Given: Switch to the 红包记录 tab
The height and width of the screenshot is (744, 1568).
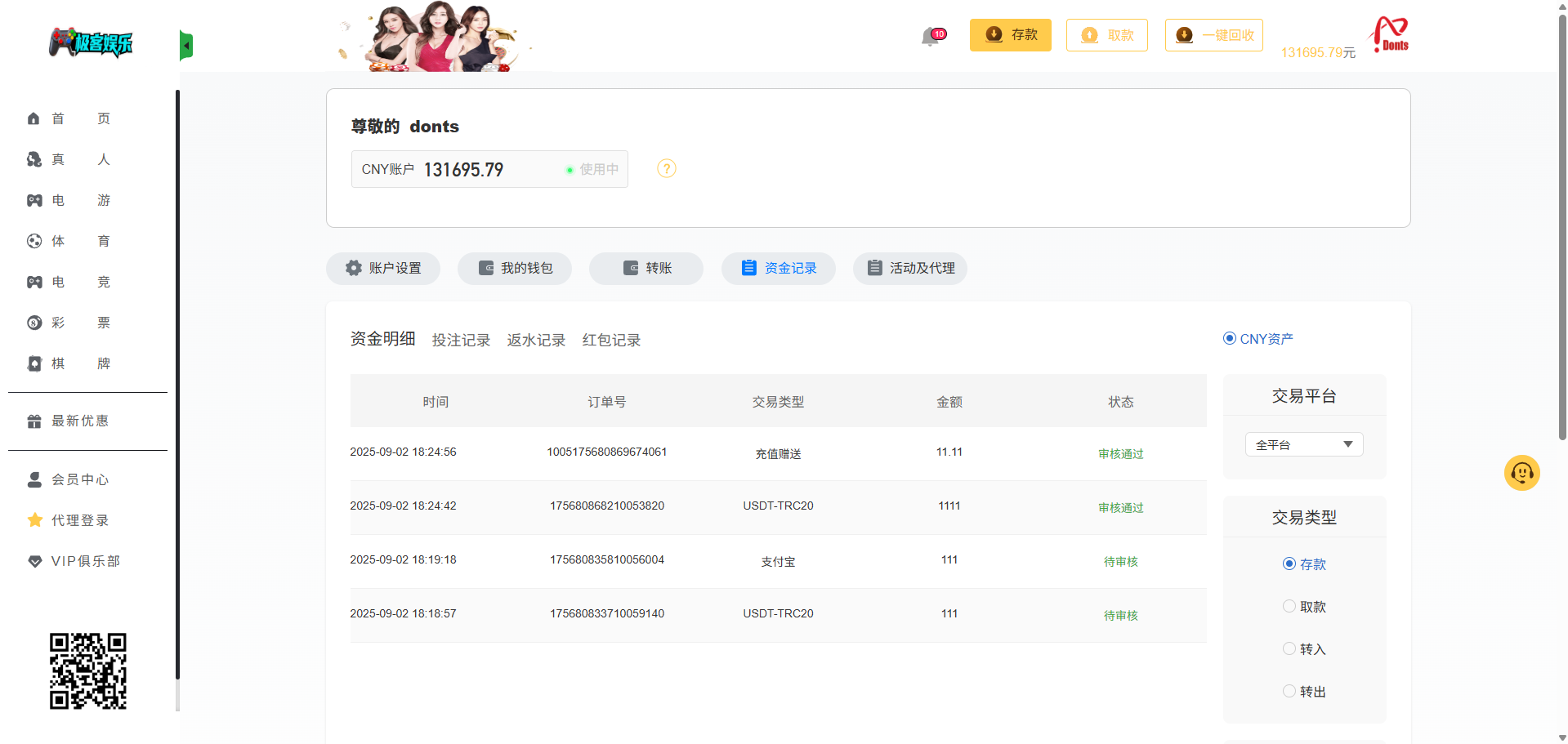Looking at the screenshot, I should (x=611, y=341).
